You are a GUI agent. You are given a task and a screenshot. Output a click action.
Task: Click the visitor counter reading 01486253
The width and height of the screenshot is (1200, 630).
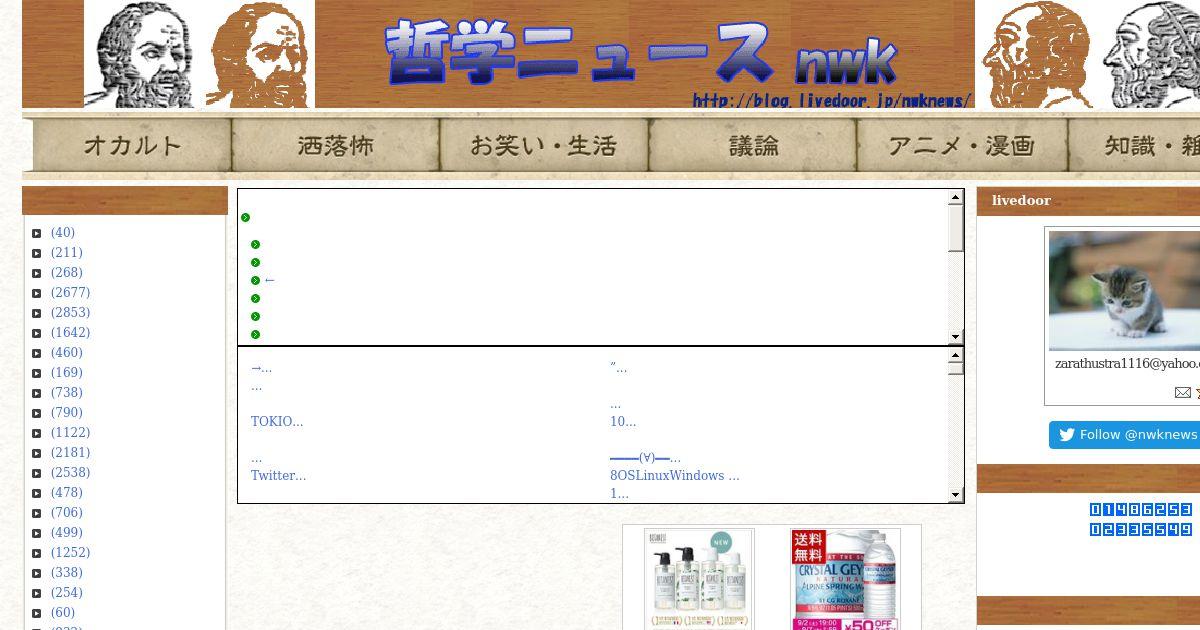(x=1141, y=510)
